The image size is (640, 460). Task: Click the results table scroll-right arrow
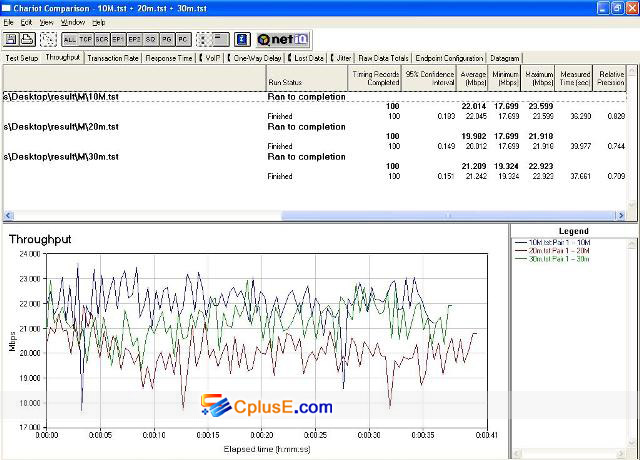click(620, 215)
